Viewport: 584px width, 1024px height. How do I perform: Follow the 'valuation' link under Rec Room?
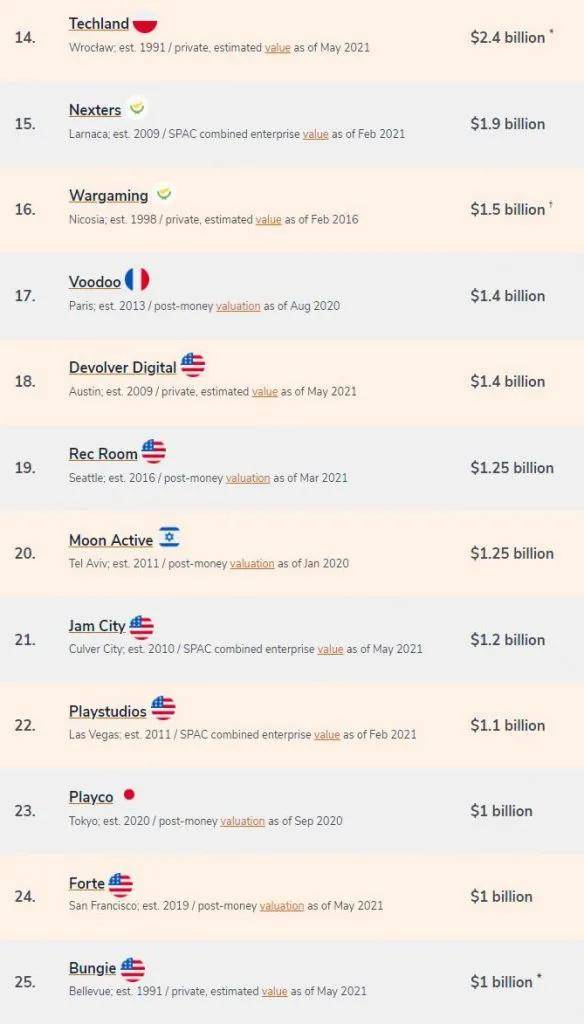(x=248, y=478)
